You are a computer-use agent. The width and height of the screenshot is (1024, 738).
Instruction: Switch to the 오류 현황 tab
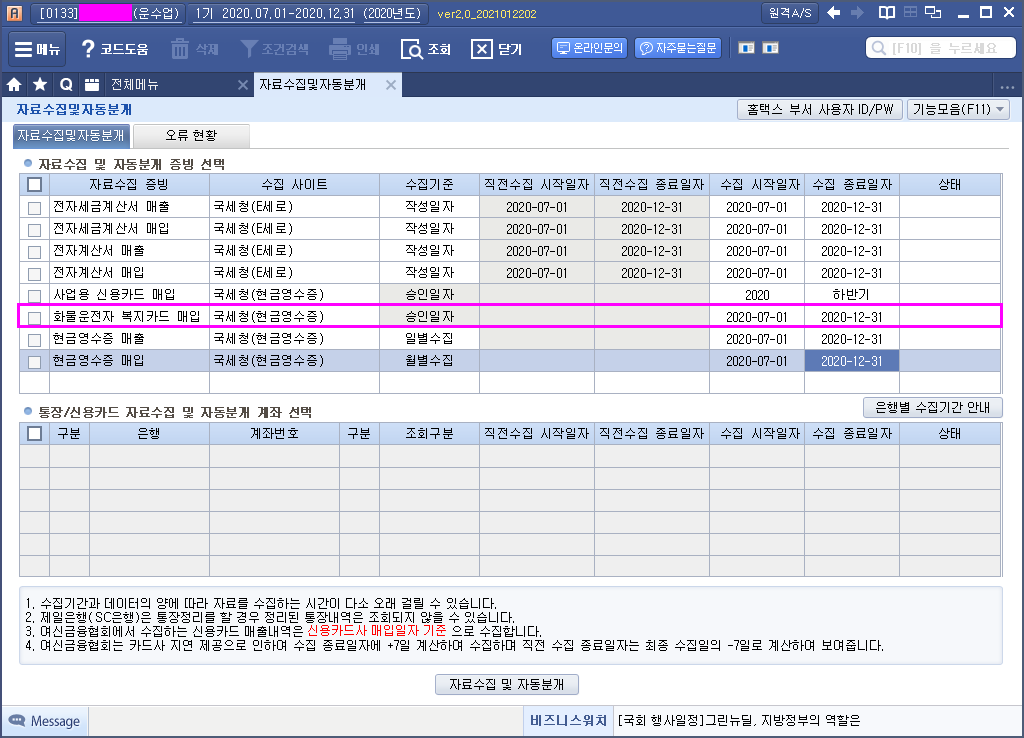(191, 135)
